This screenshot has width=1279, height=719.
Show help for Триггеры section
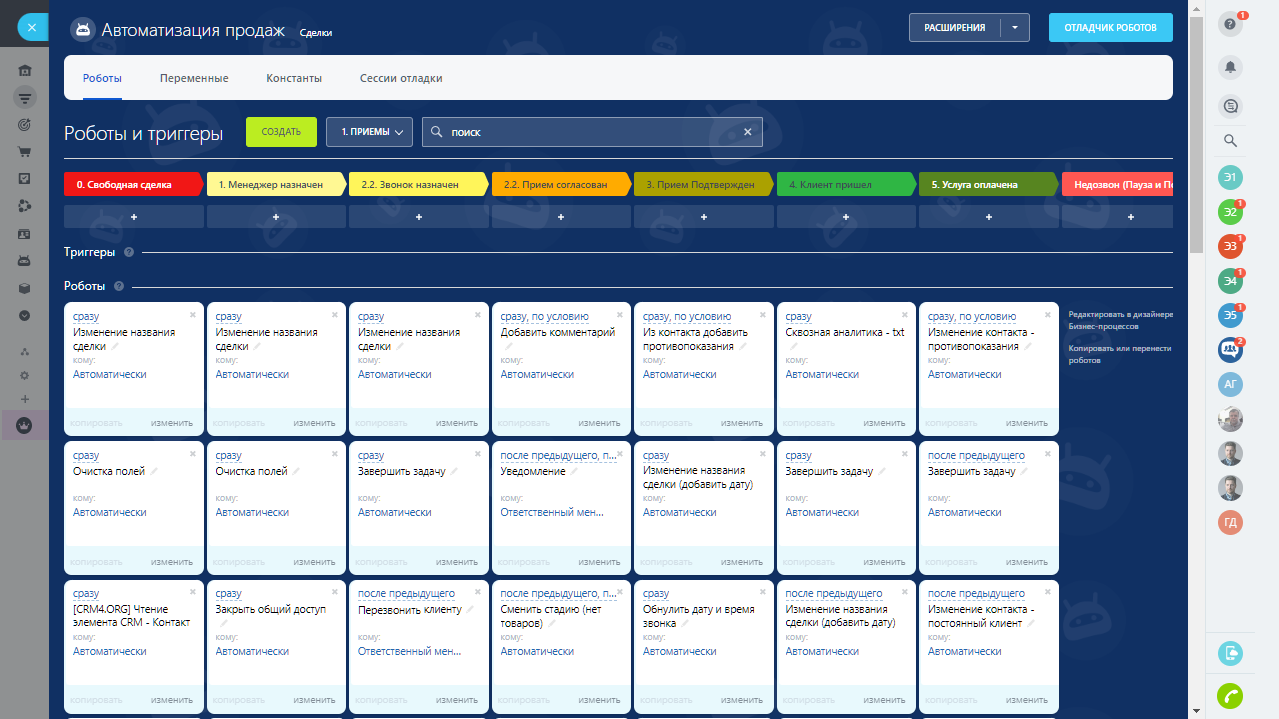click(129, 252)
